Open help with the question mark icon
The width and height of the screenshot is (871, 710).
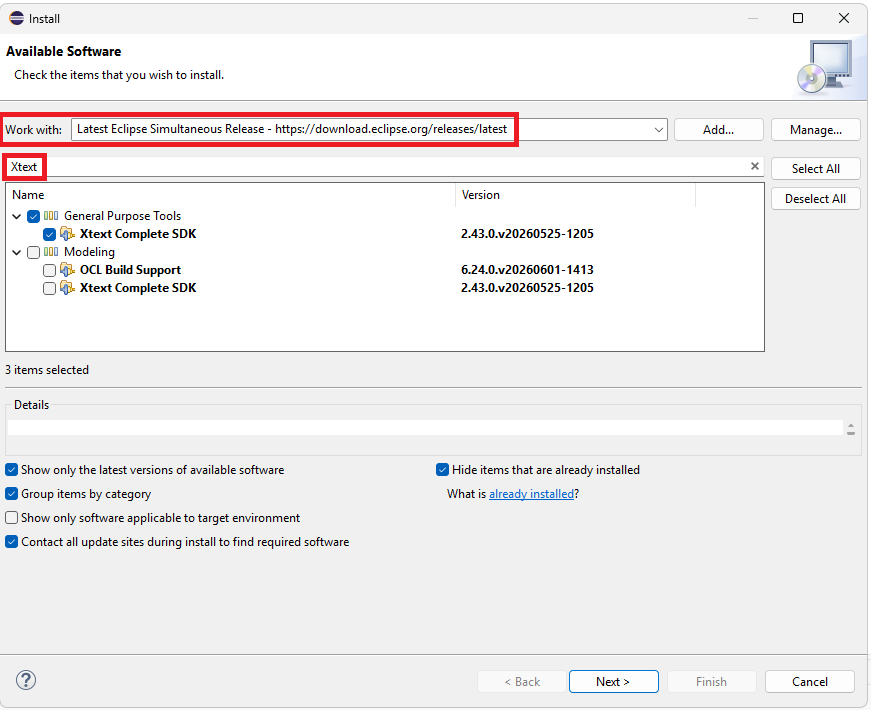[26, 680]
